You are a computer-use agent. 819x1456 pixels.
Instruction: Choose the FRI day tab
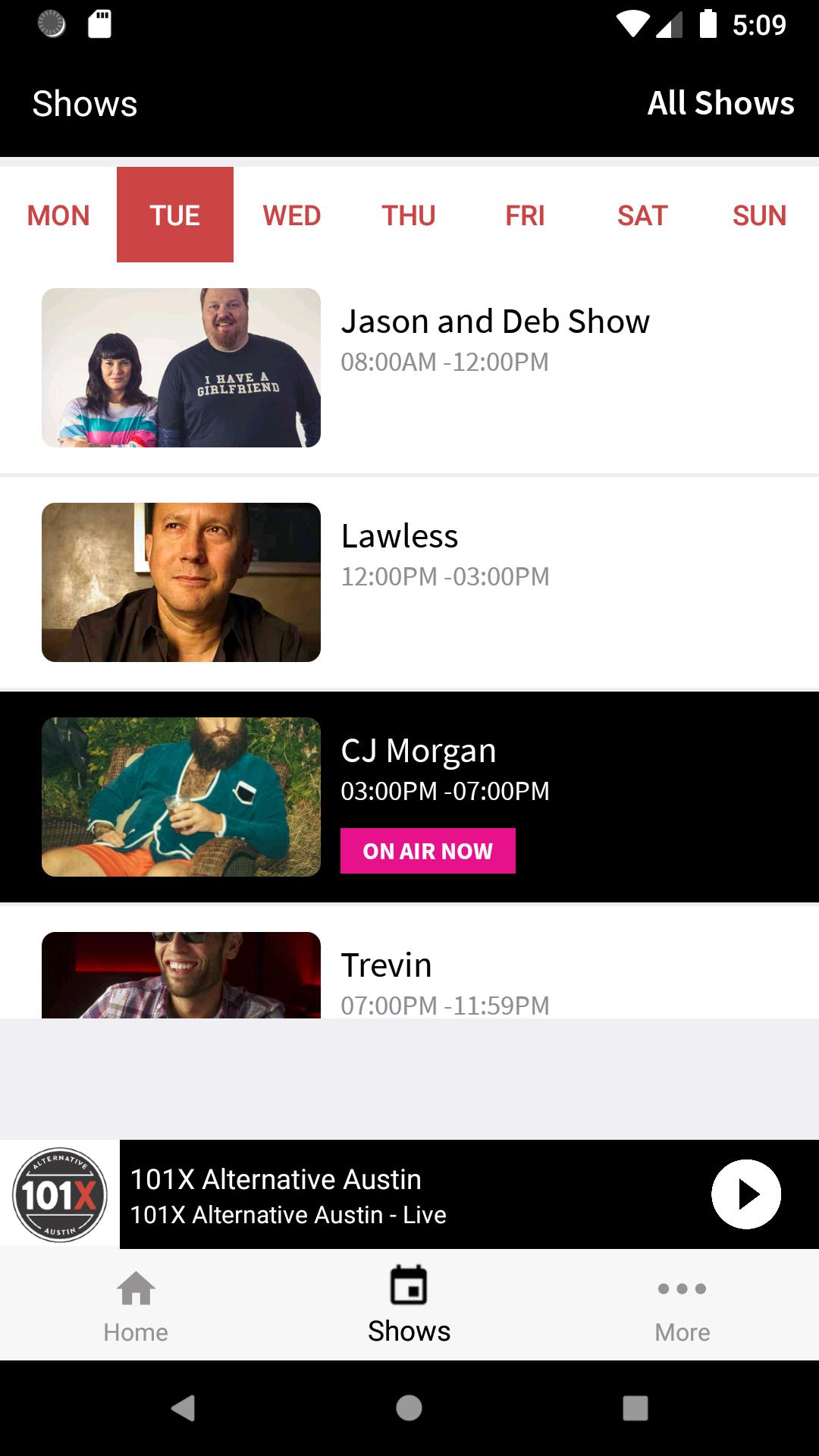point(525,215)
